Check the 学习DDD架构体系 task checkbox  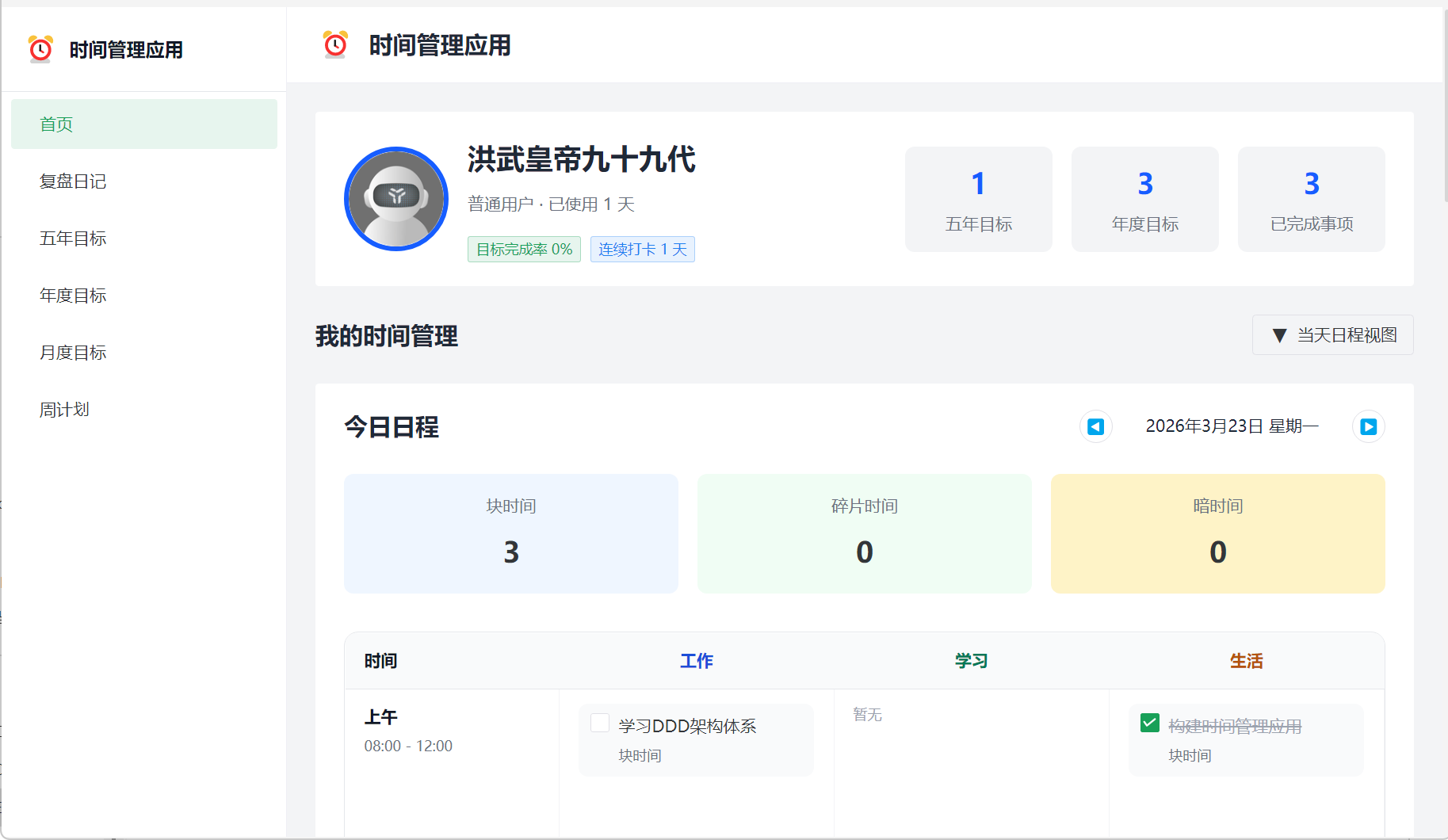coord(600,724)
